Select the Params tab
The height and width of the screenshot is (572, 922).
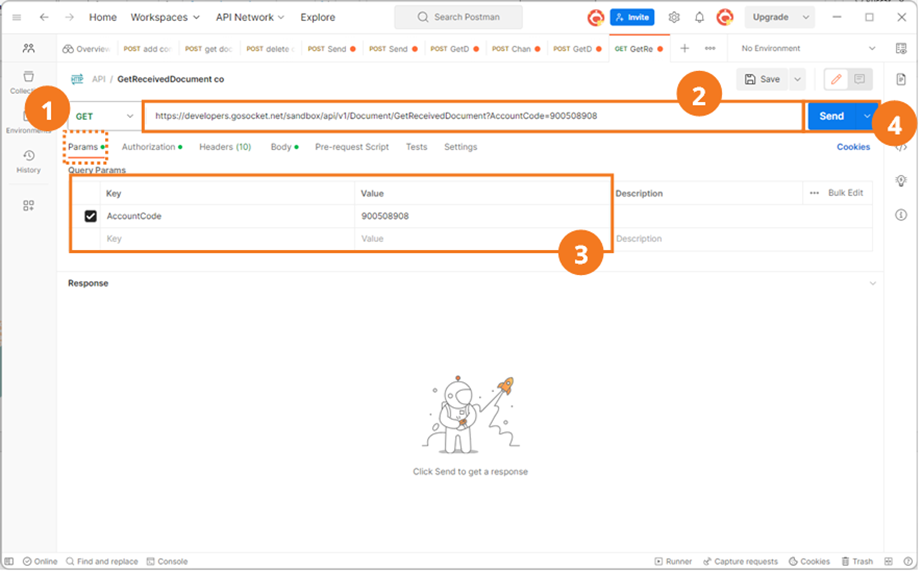tap(86, 147)
